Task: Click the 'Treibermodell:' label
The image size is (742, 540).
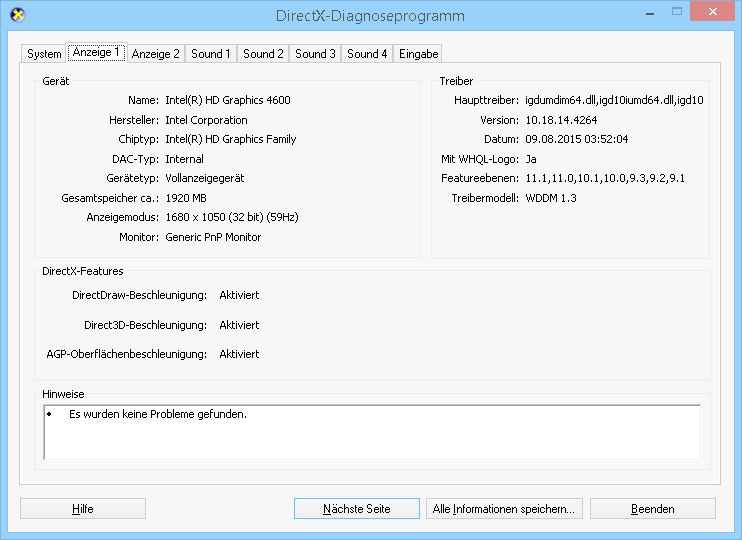Action: tap(485, 198)
